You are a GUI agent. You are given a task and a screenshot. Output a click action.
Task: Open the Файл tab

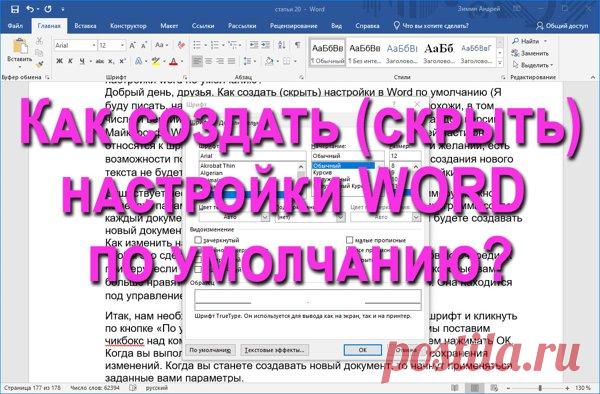click(15, 26)
